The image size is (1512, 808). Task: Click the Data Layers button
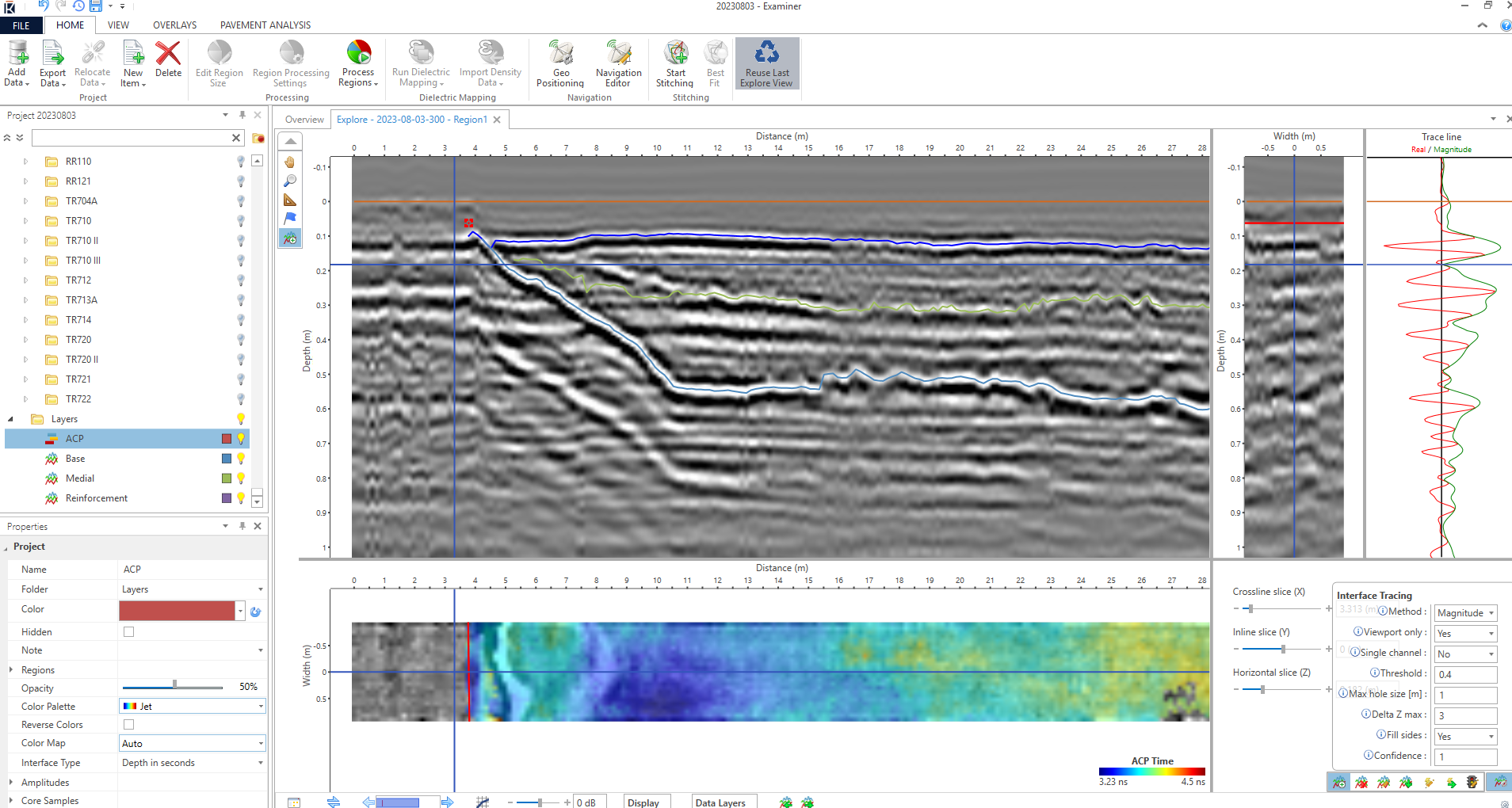click(720, 802)
